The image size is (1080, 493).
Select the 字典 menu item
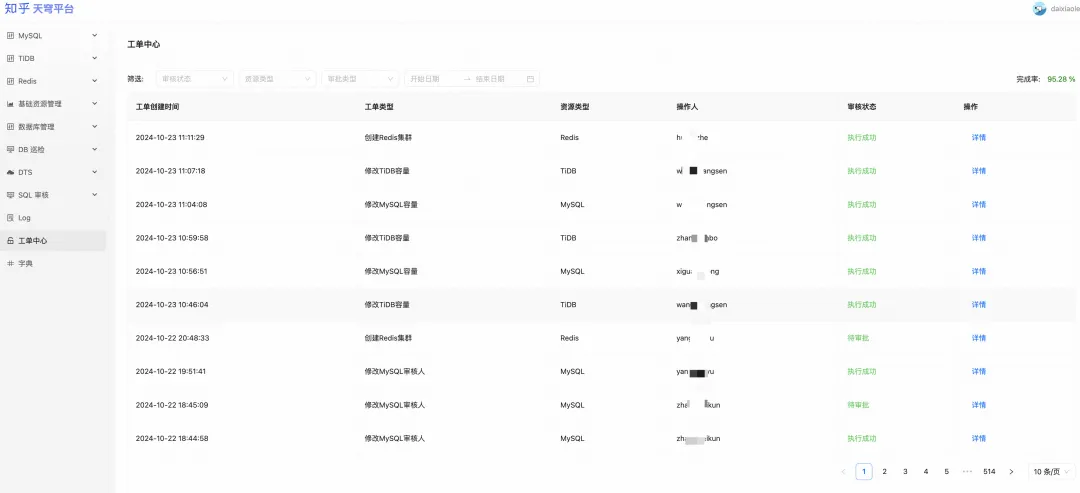coord(53,264)
